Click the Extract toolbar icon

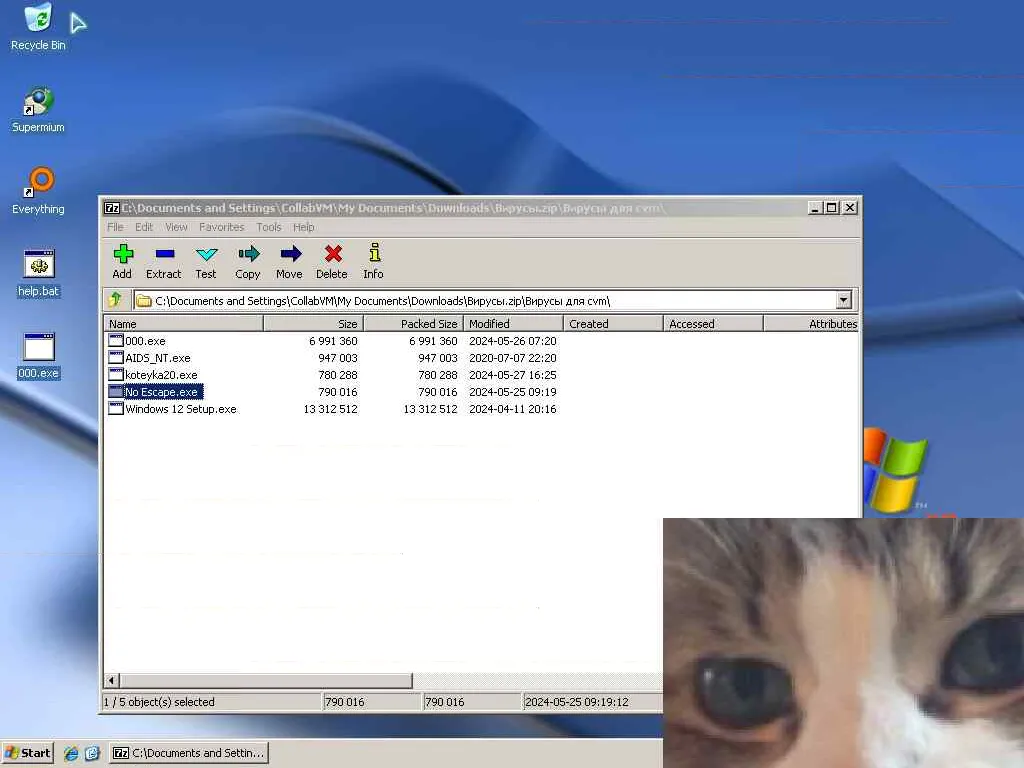165,254
